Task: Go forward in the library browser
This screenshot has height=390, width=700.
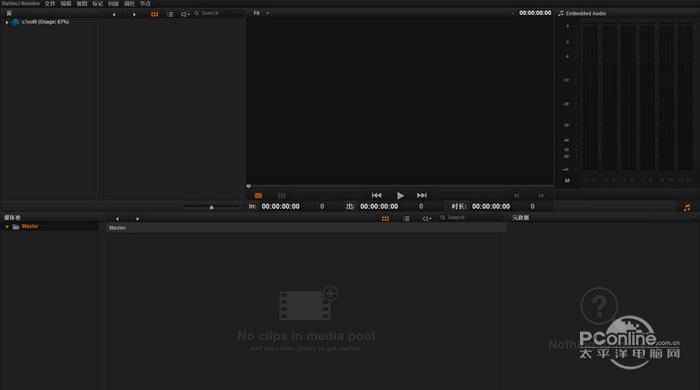Action: point(134,14)
